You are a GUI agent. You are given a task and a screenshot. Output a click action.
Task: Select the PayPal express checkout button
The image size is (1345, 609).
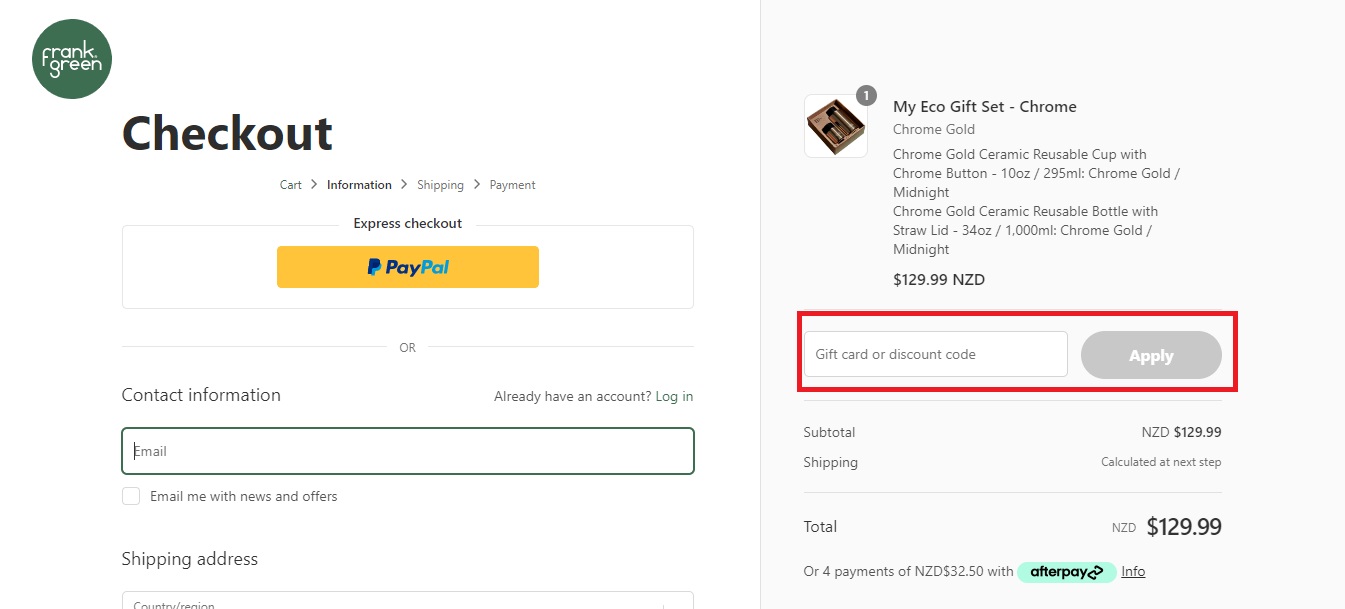407,267
